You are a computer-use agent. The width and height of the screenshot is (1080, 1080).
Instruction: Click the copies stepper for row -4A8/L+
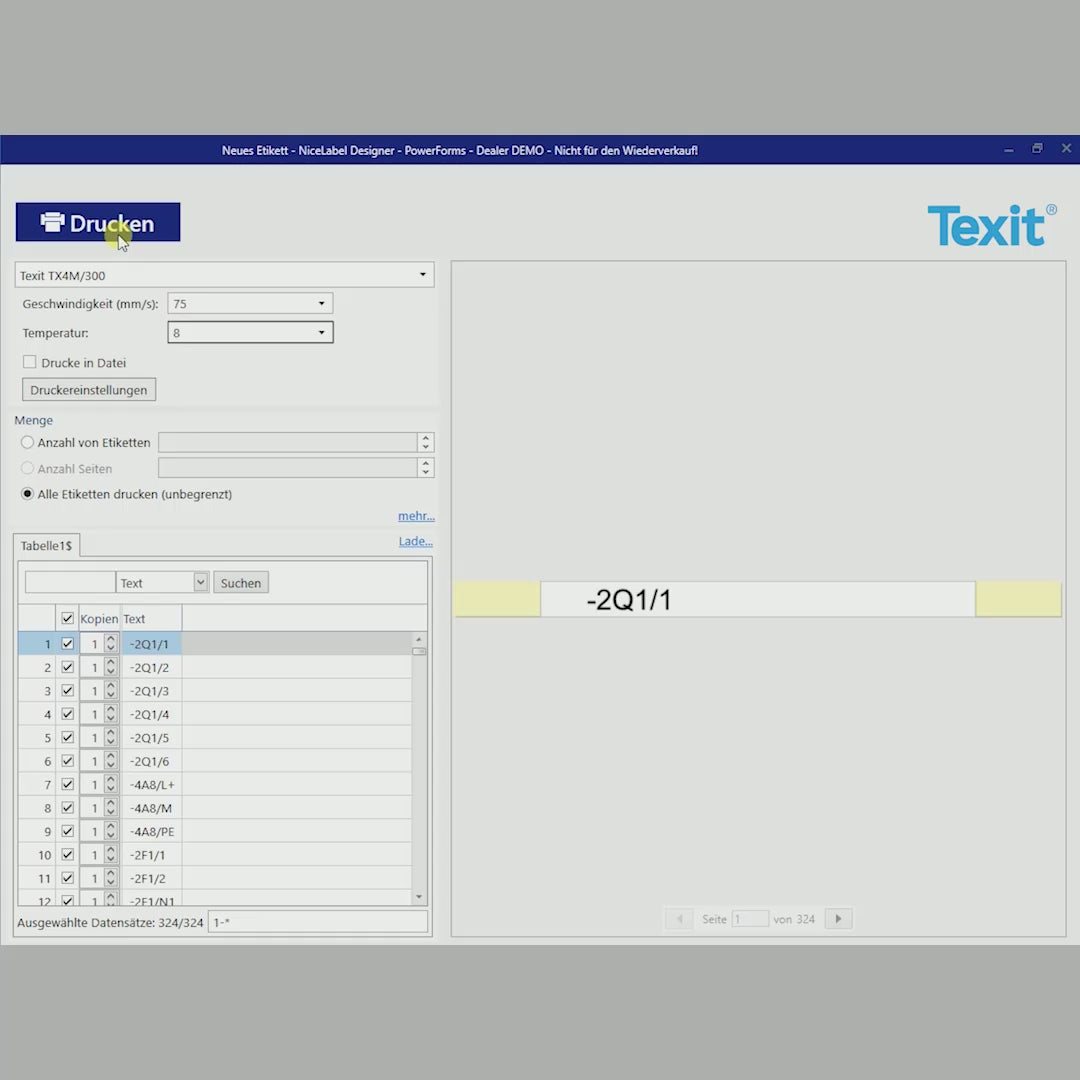tap(110, 784)
